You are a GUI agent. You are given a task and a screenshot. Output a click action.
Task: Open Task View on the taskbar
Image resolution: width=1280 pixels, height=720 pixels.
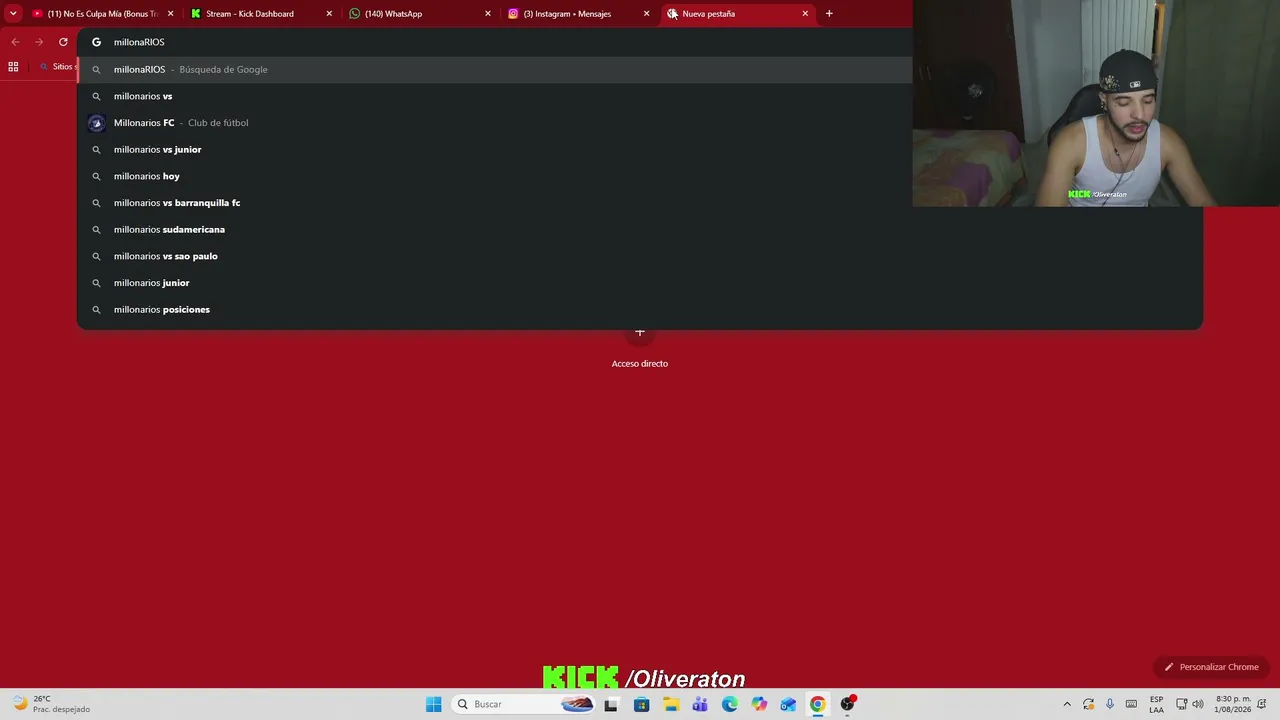pyautogui.click(x=611, y=704)
